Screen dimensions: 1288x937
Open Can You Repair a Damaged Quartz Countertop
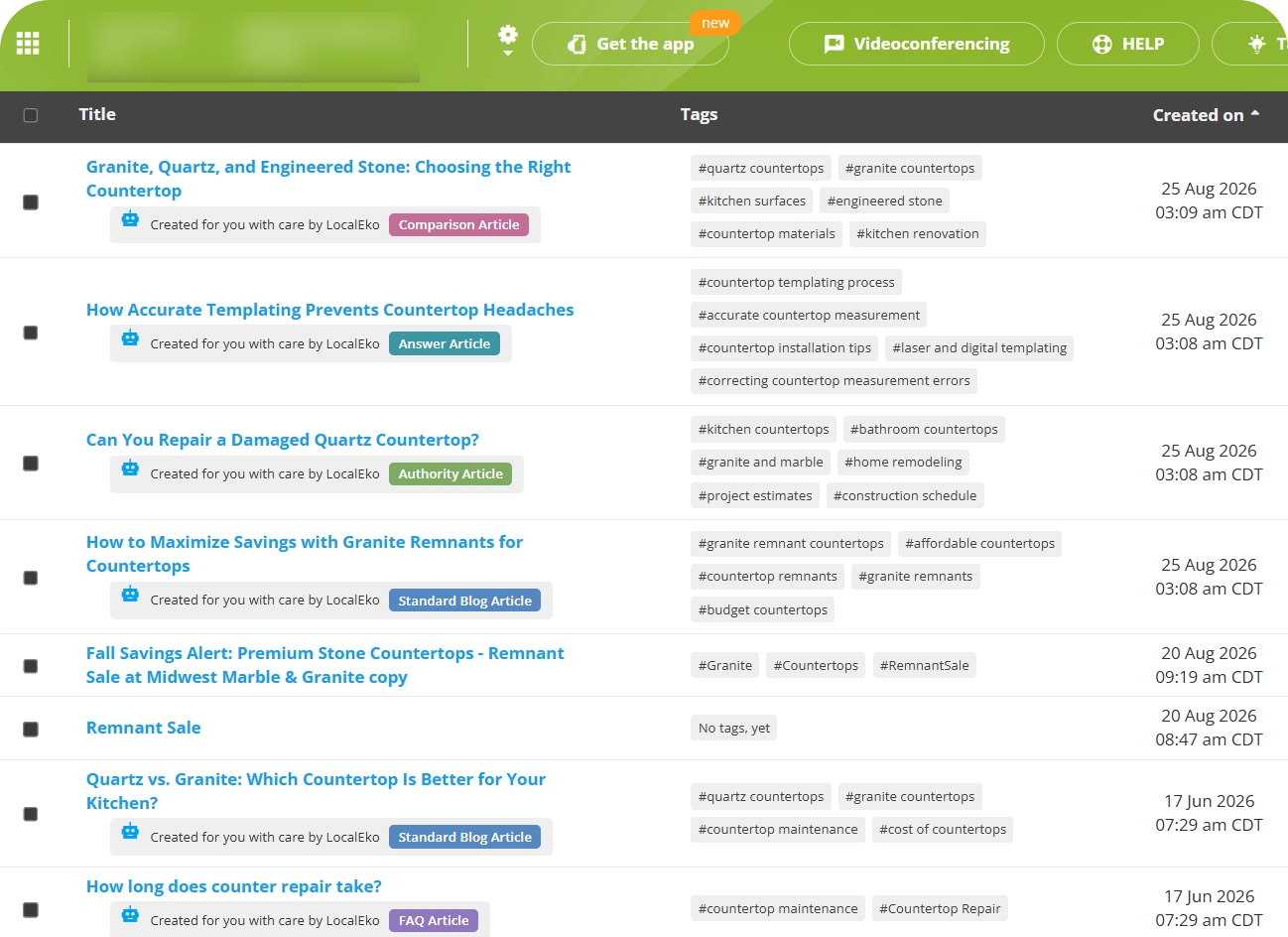coord(283,440)
